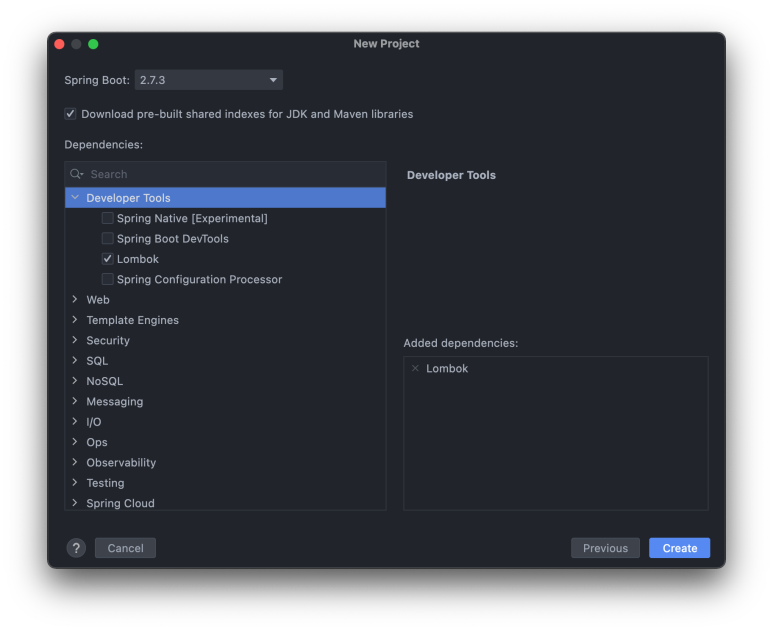Expand the Security category
Image resolution: width=773 pixels, height=631 pixels.
click(x=75, y=340)
